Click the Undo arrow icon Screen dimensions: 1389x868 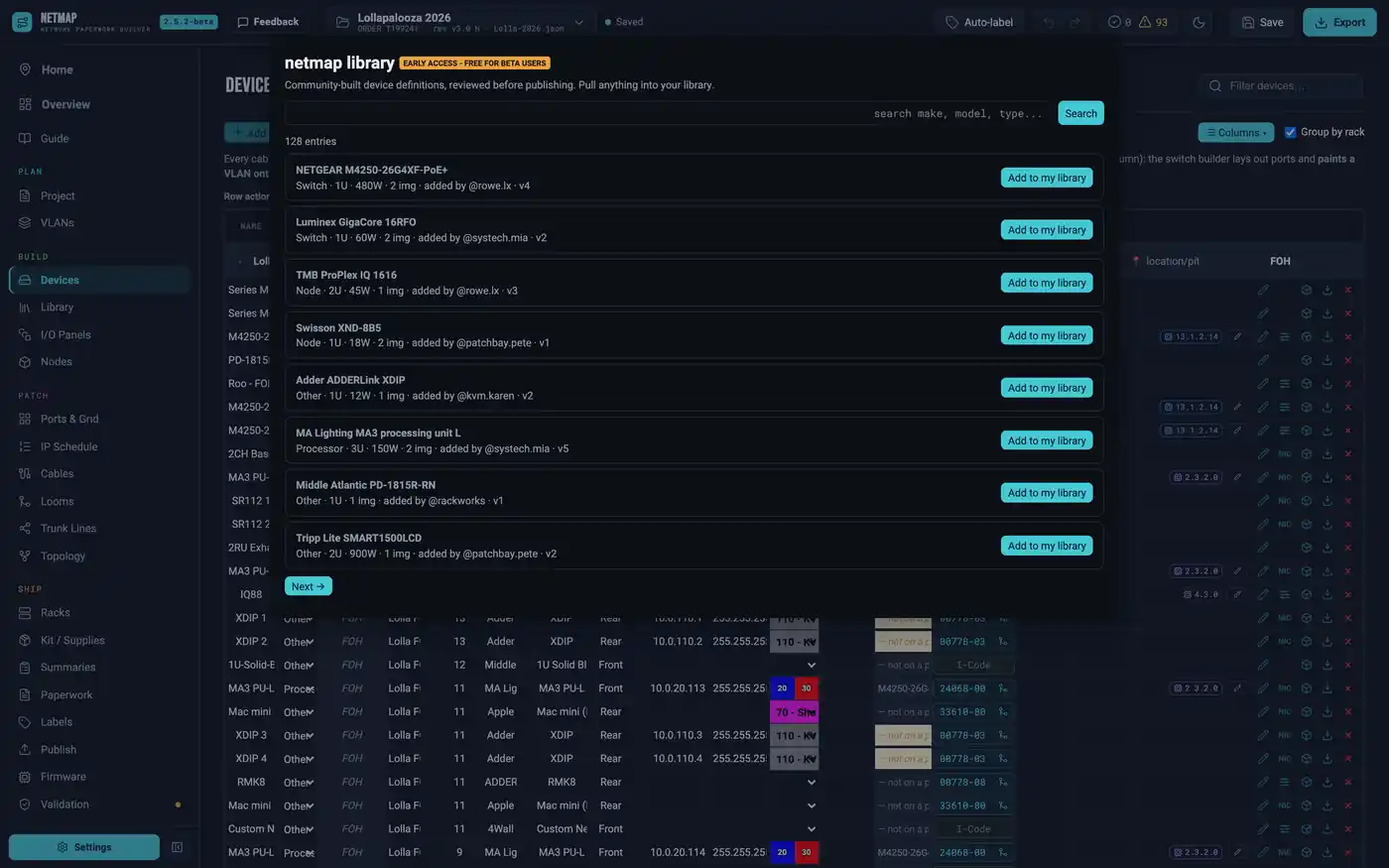click(1049, 22)
